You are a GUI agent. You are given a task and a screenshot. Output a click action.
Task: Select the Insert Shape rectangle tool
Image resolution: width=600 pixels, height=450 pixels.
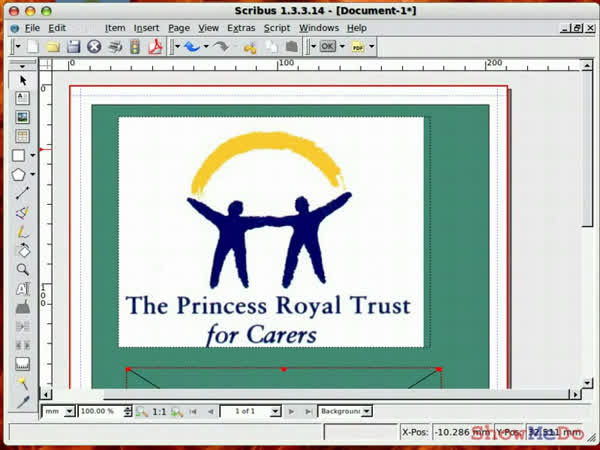pos(18,155)
